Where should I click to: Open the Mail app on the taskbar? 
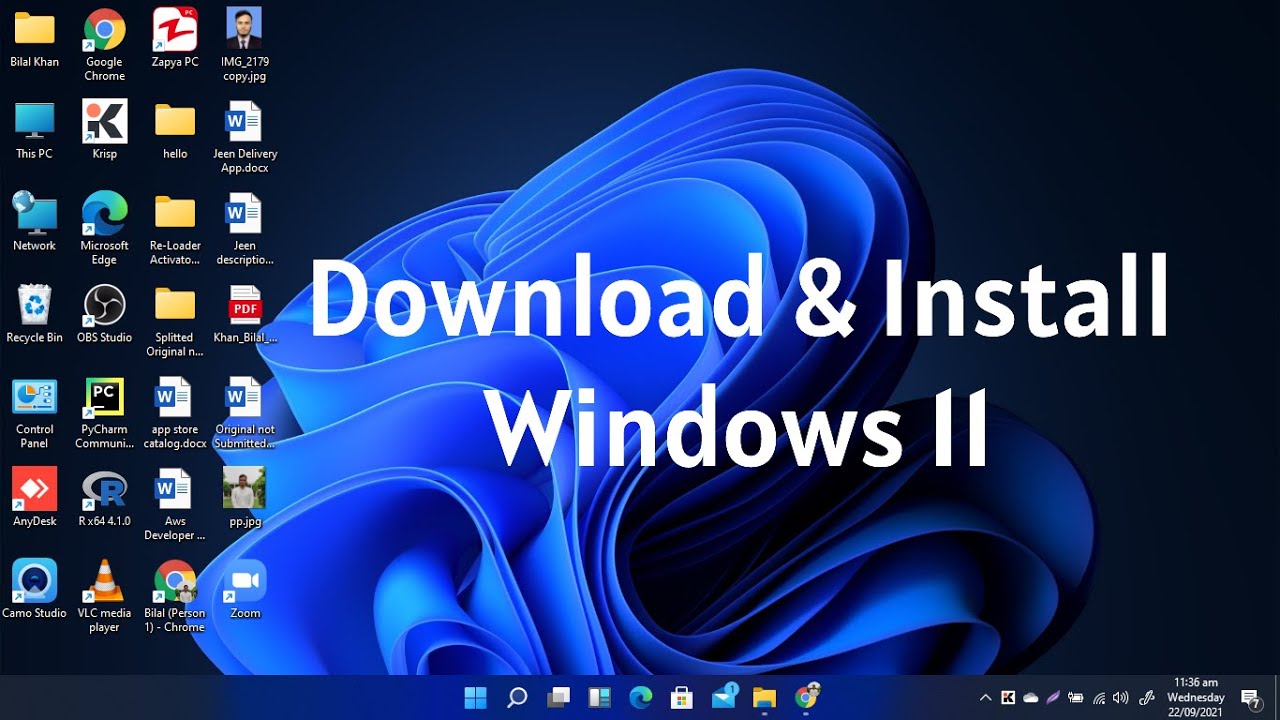click(x=724, y=697)
